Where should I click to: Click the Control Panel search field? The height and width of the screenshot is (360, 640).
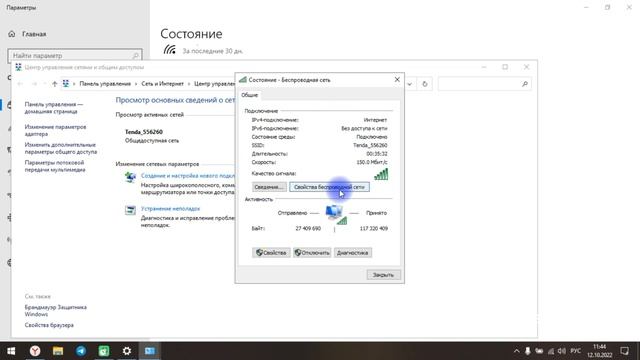tap(484, 84)
